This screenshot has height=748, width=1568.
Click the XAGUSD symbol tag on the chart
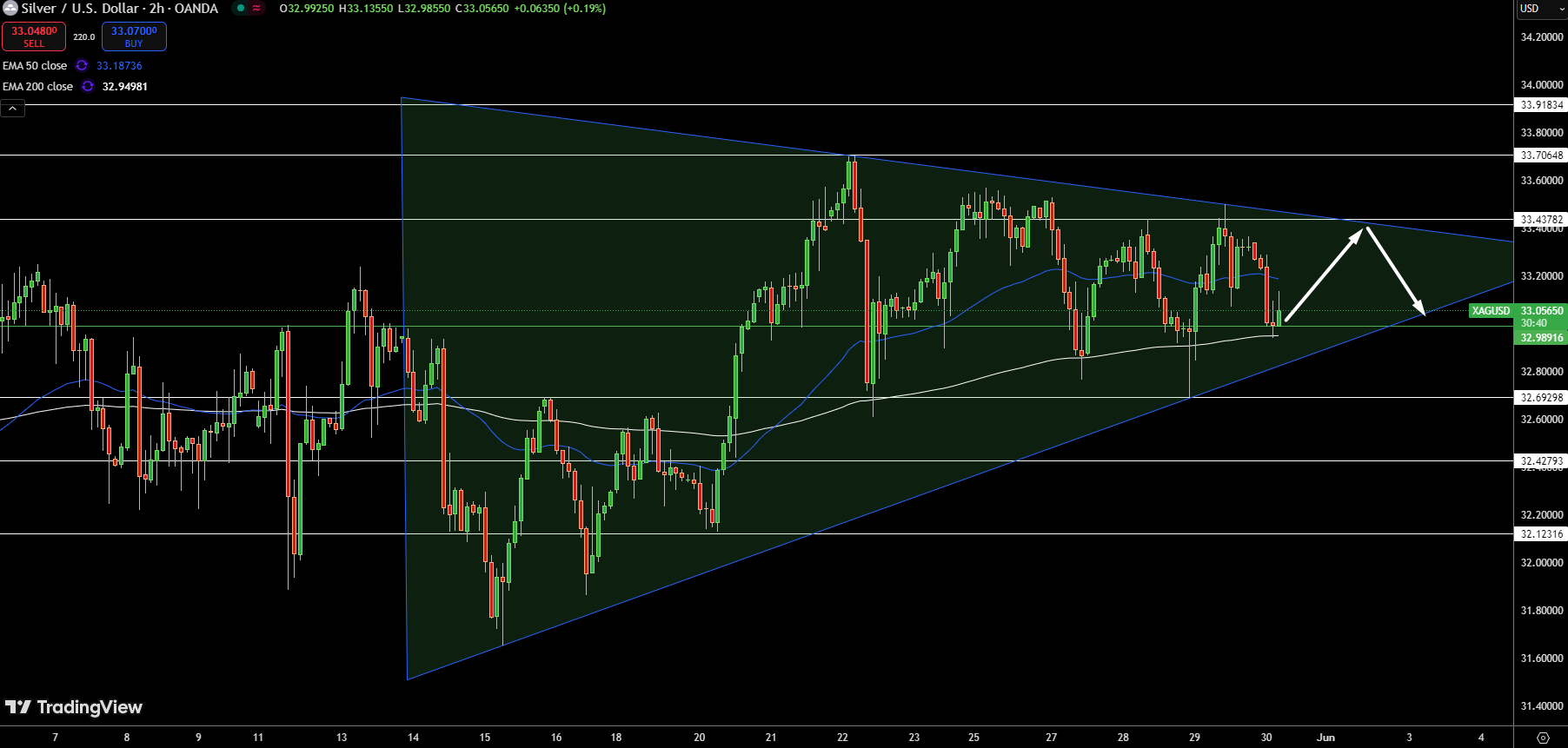point(1491,311)
